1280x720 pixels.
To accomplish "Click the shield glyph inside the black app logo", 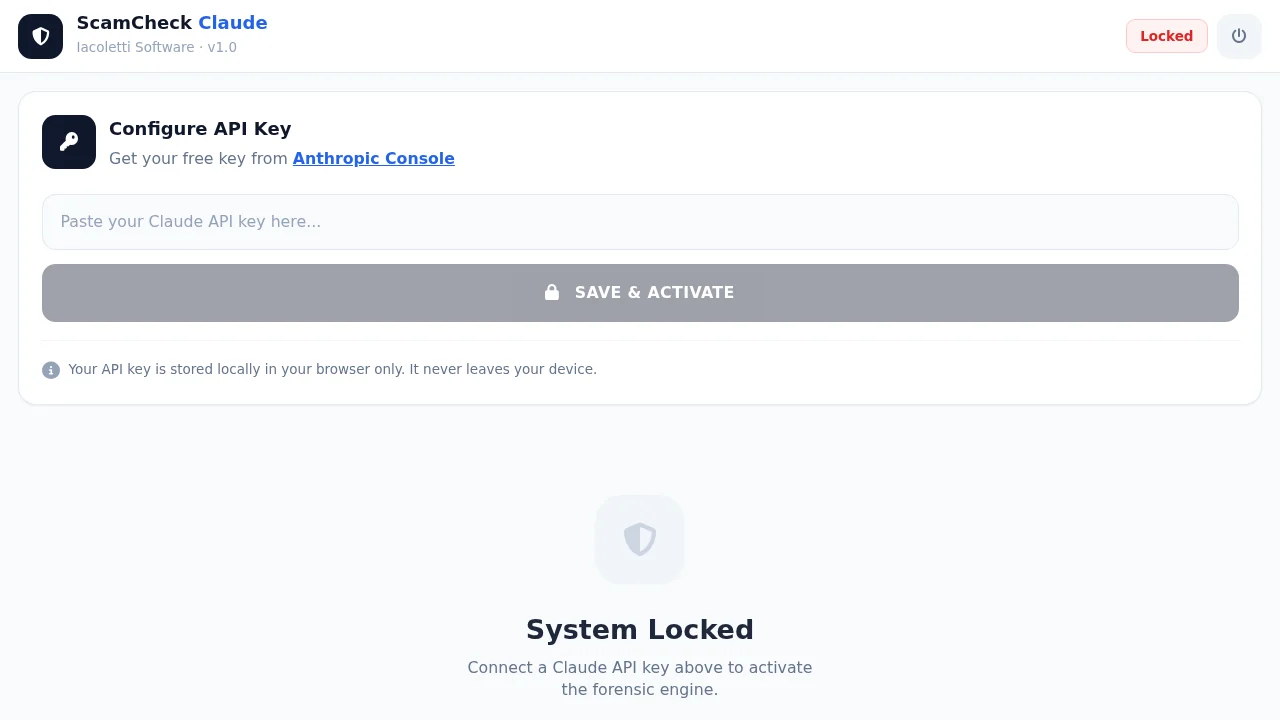I will click(x=40, y=36).
